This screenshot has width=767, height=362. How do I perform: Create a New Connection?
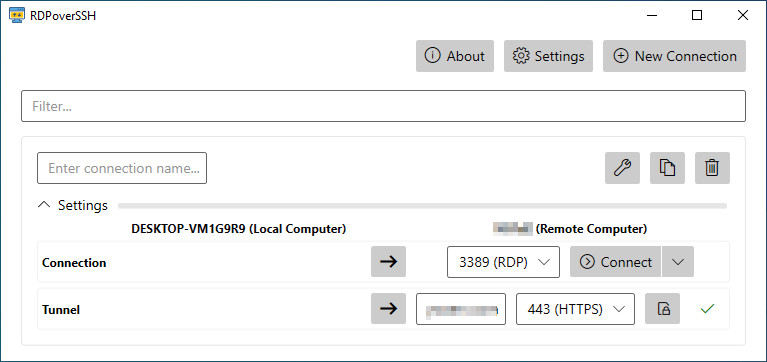click(x=674, y=56)
